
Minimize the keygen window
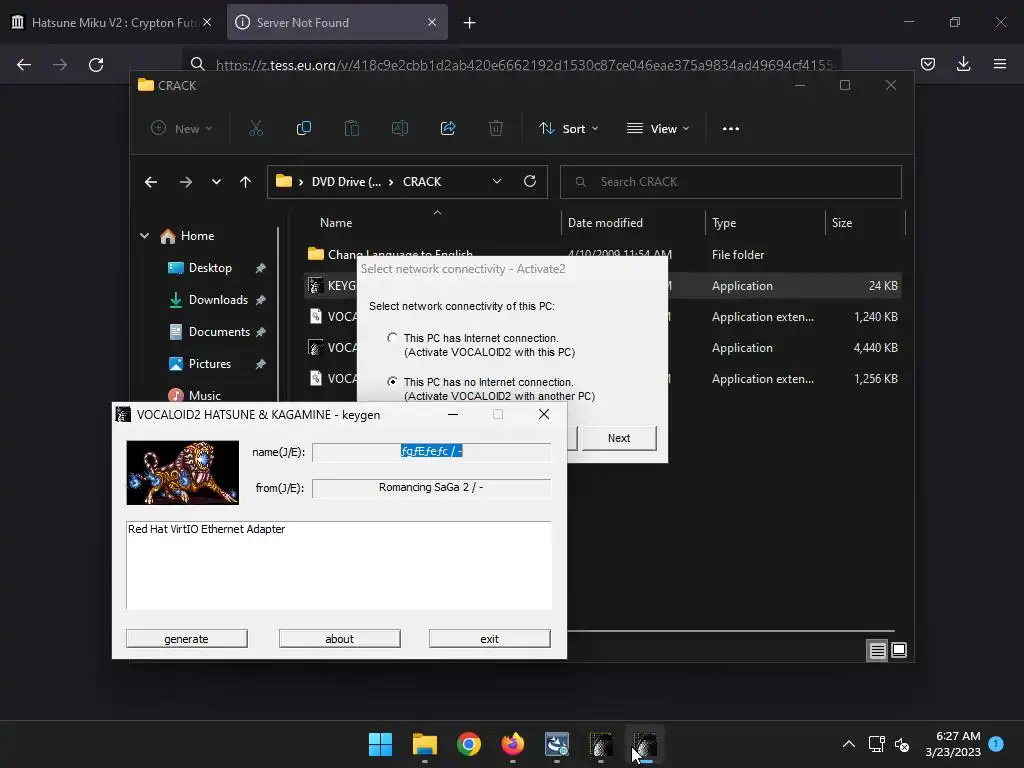tap(453, 414)
